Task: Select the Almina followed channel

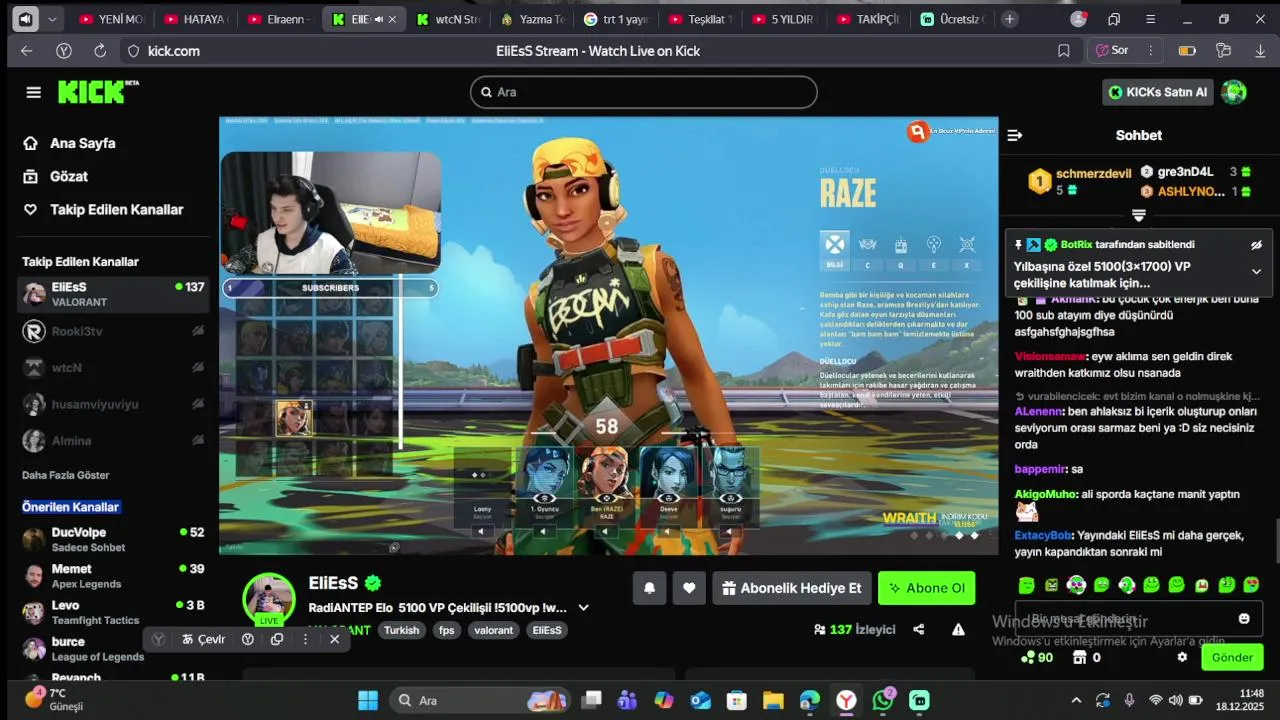Action: 114,441
